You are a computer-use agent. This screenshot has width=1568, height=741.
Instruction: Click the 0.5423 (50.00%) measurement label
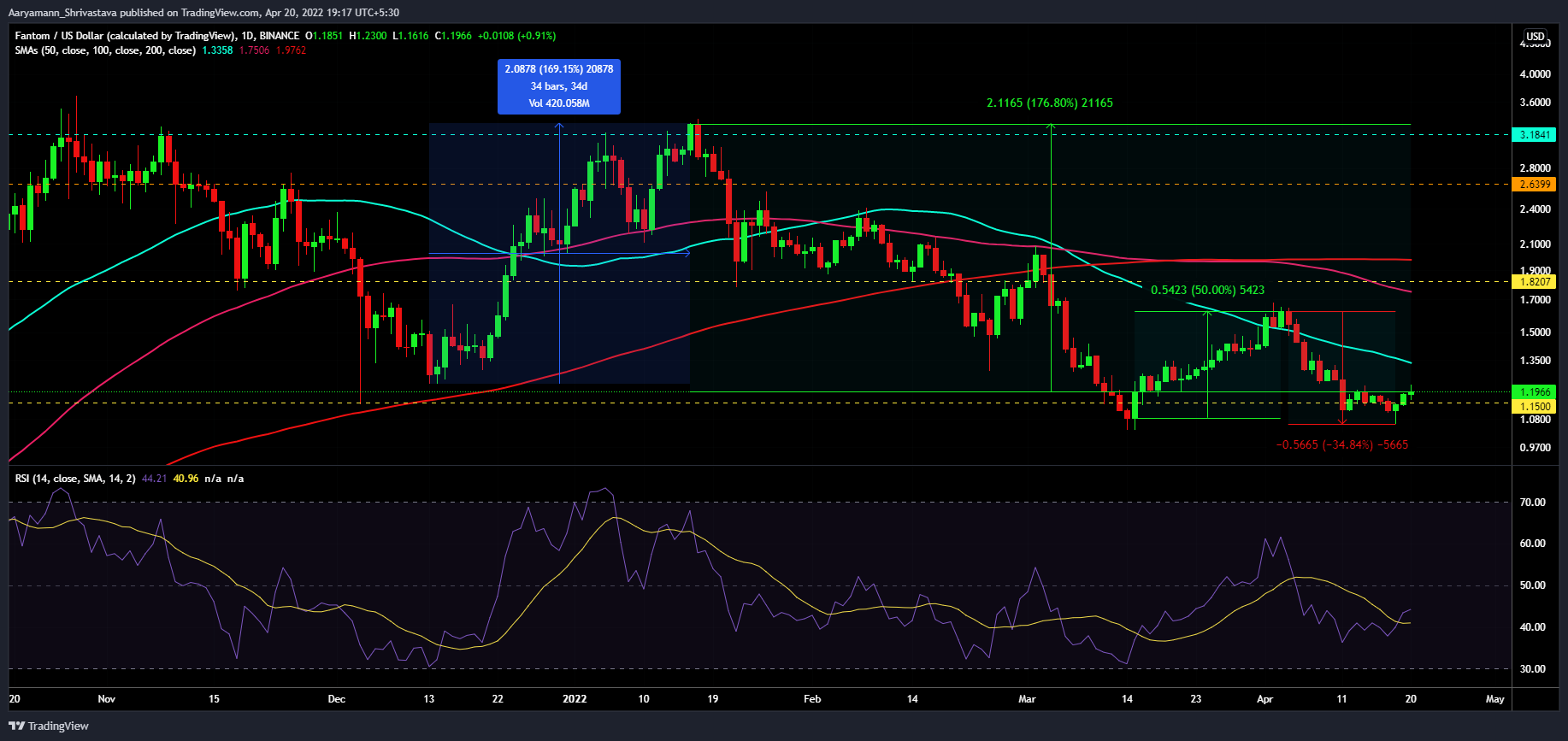[1207, 290]
